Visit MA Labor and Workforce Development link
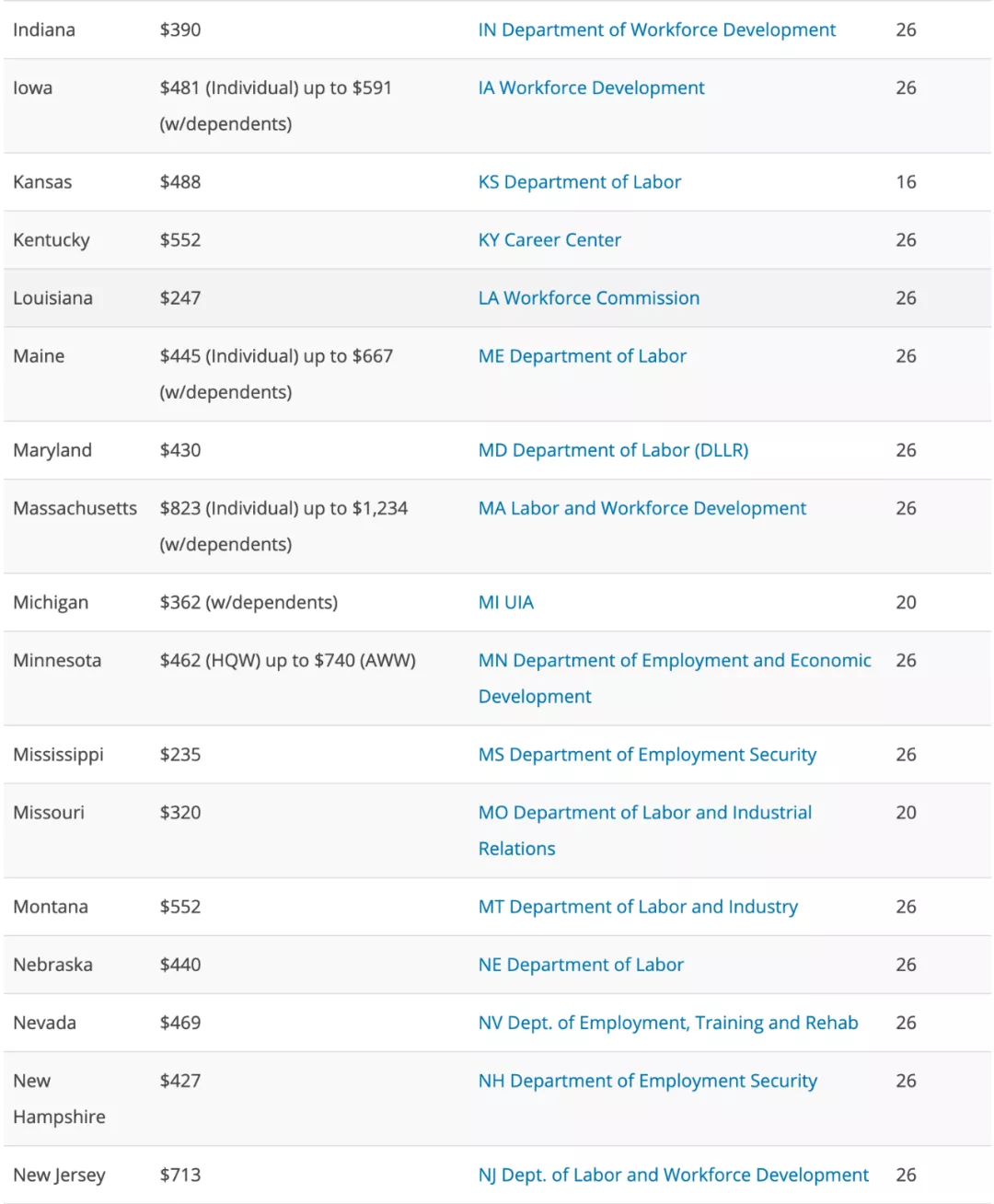994x1204 pixels. click(641, 507)
